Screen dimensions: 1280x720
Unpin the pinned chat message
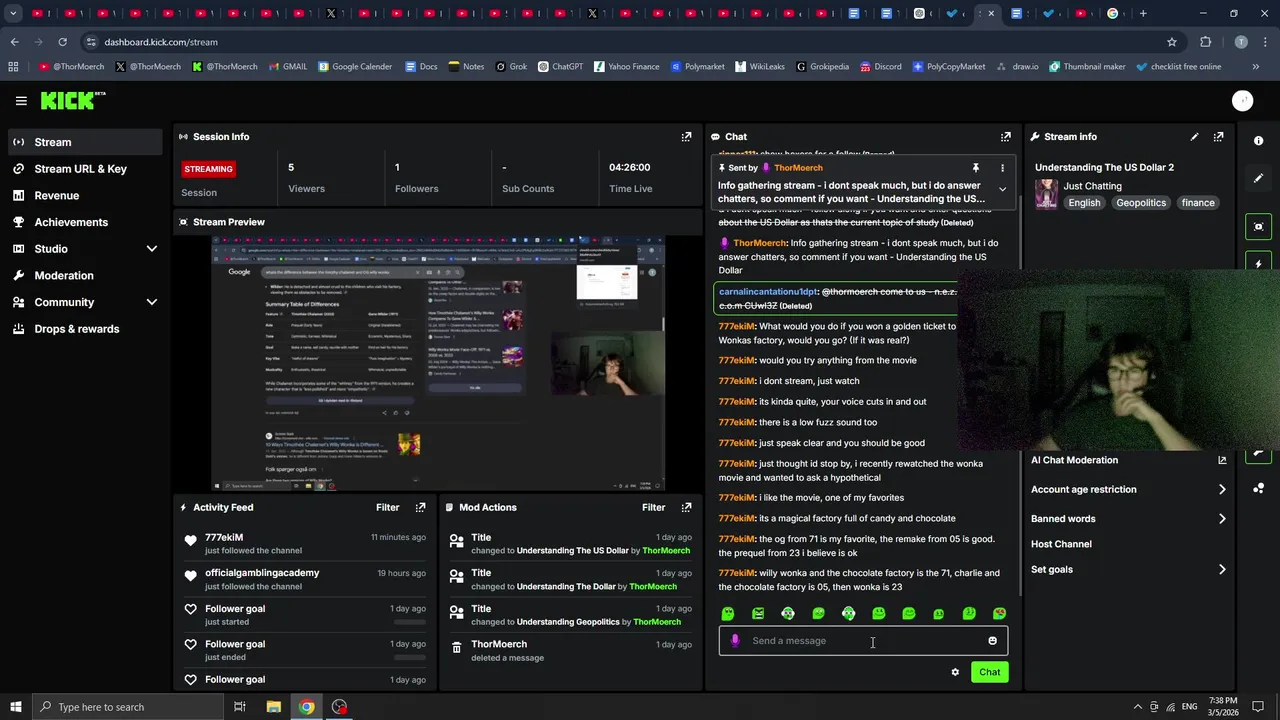tap(975, 168)
